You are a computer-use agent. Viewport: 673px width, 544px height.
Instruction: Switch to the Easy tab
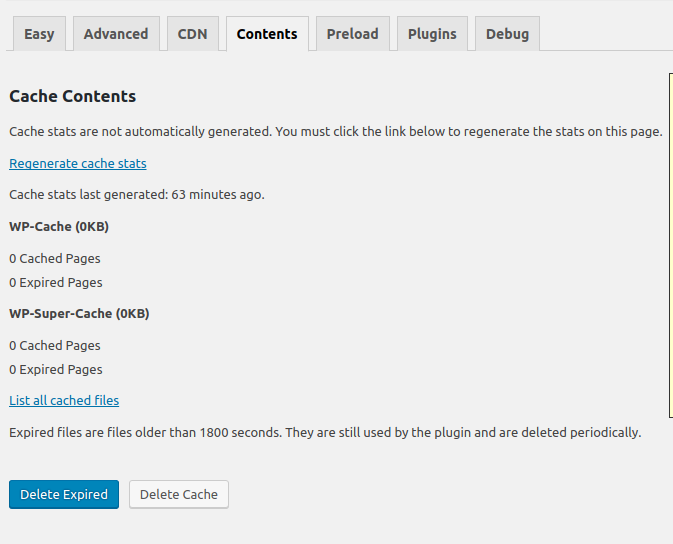(x=39, y=33)
